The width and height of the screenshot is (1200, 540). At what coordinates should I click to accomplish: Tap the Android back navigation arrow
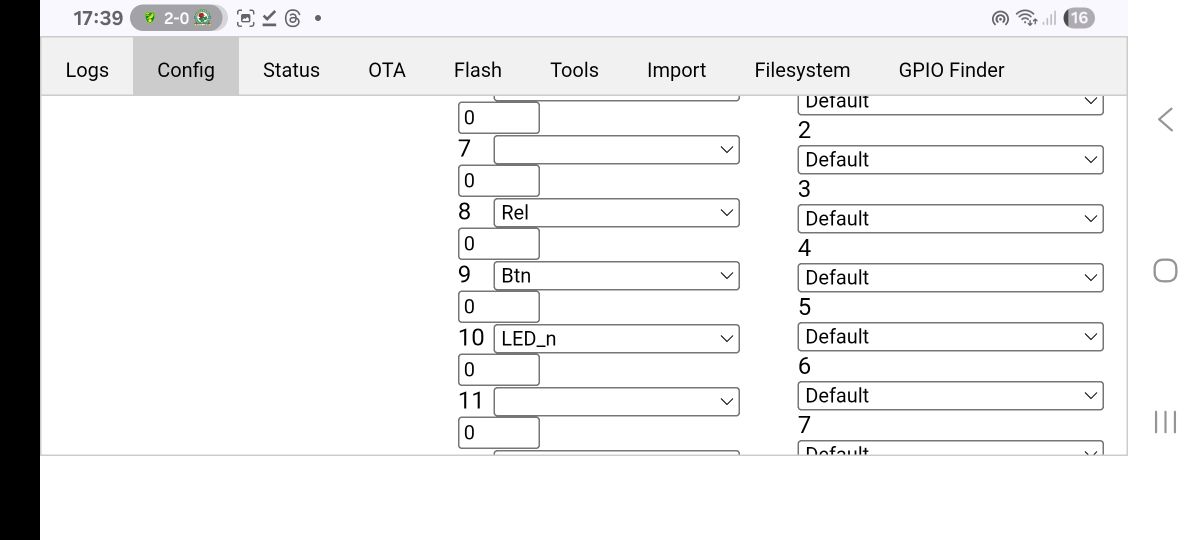[x=1165, y=120]
